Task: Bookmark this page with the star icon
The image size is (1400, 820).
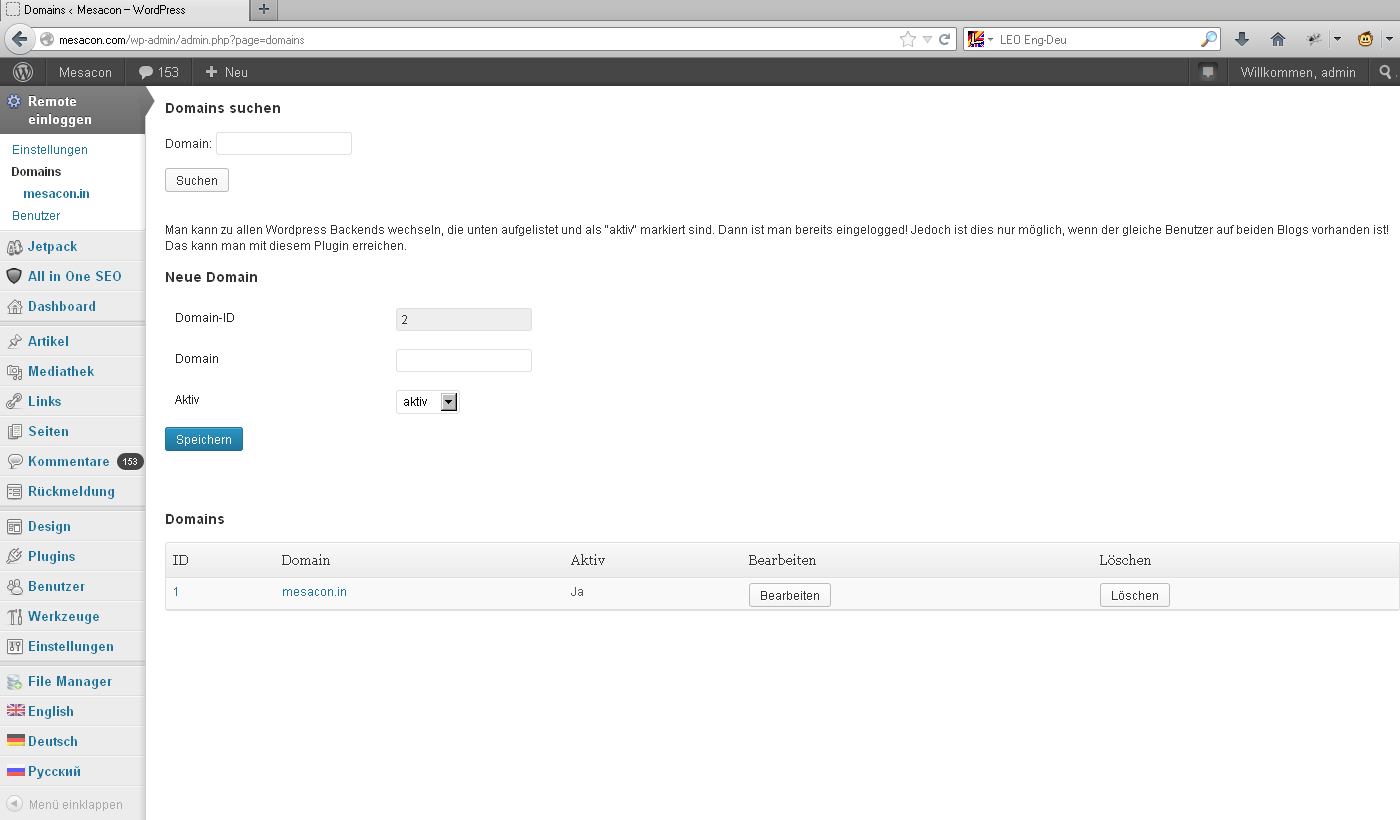Action: click(x=908, y=39)
